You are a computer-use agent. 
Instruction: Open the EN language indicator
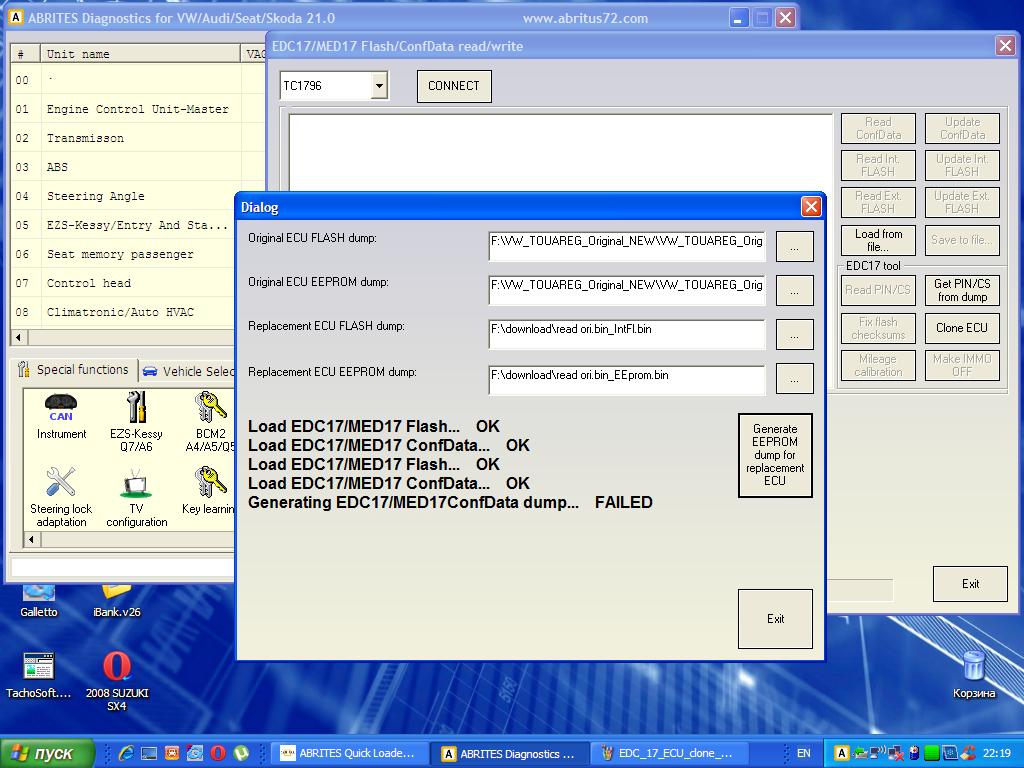(x=803, y=753)
